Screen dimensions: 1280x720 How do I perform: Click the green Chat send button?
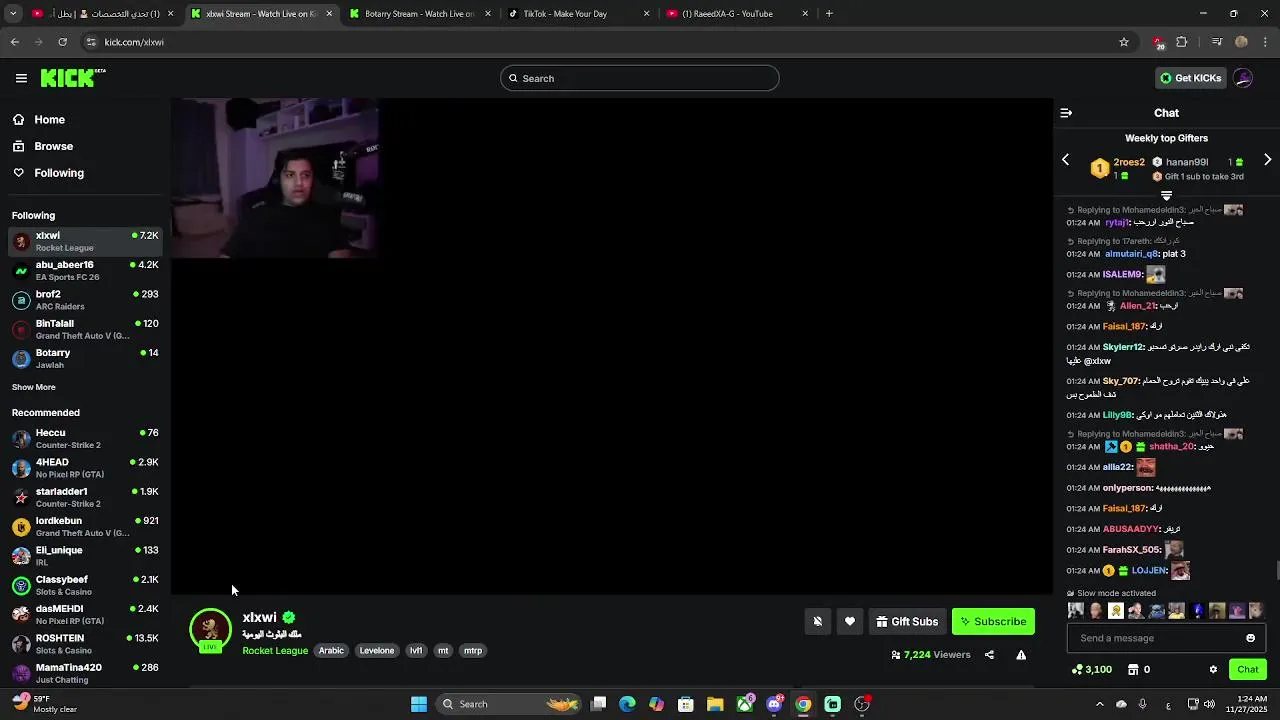[x=1247, y=669]
